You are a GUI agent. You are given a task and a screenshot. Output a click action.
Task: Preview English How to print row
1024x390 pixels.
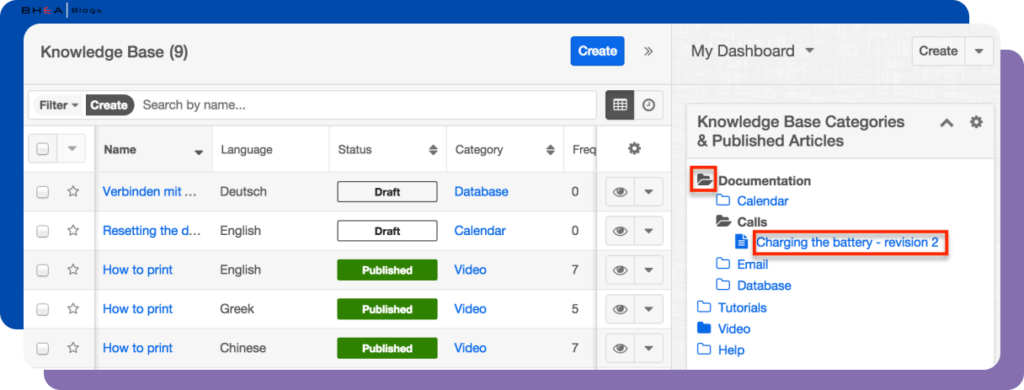pyautogui.click(x=620, y=270)
